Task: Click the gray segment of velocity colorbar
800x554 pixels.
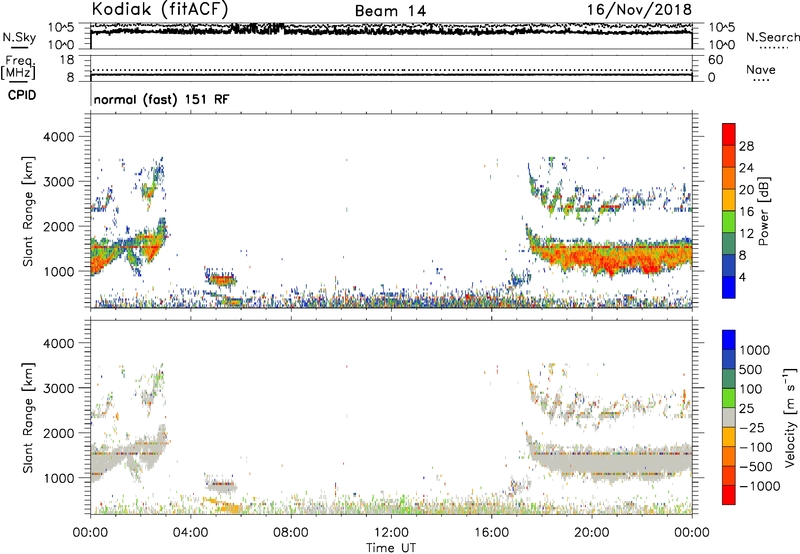Action: point(729,417)
